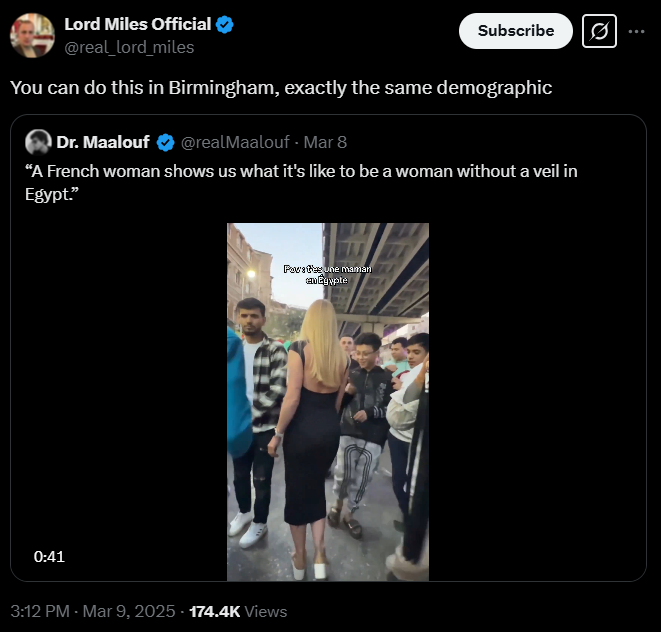Click Lord Miles' blue verified badge
661x632 pixels.
pyautogui.click(x=225, y=25)
